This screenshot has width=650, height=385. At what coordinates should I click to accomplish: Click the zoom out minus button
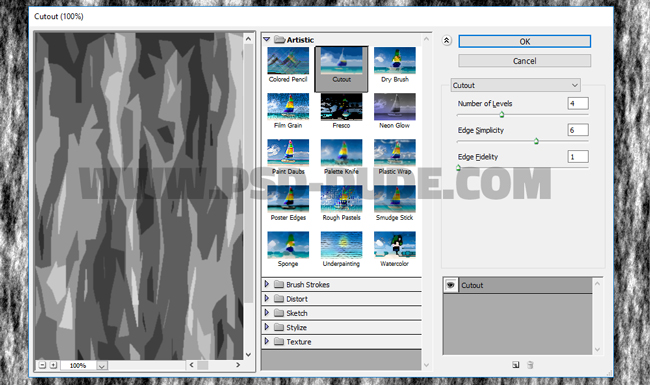point(42,365)
